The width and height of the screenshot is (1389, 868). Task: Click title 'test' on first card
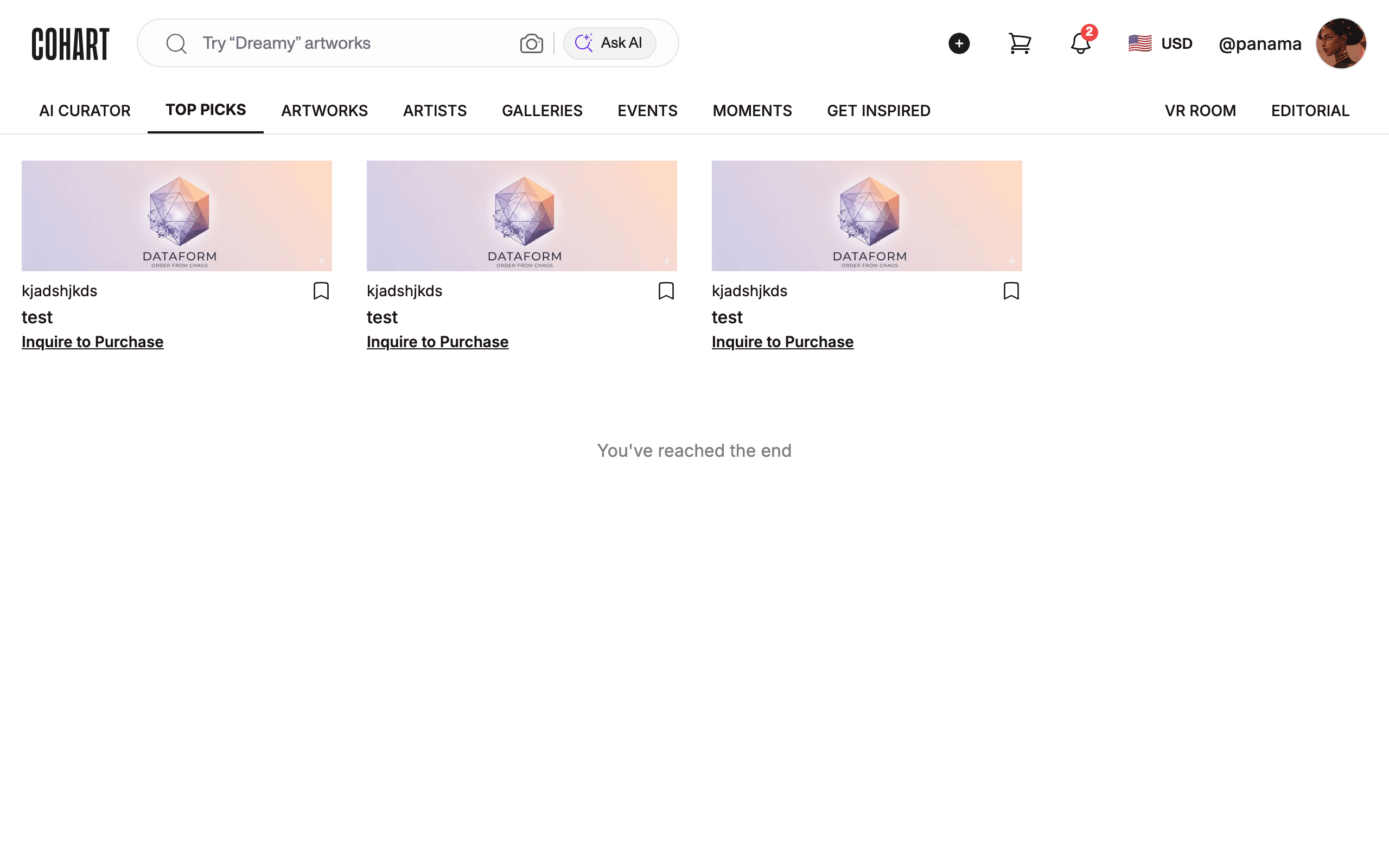point(37,317)
